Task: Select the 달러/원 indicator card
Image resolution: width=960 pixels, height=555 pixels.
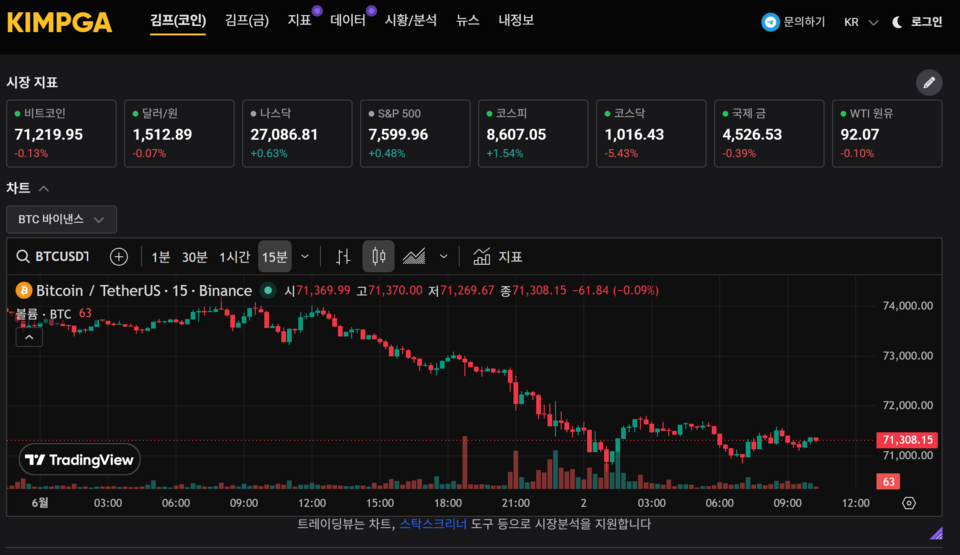Action: [x=179, y=134]
